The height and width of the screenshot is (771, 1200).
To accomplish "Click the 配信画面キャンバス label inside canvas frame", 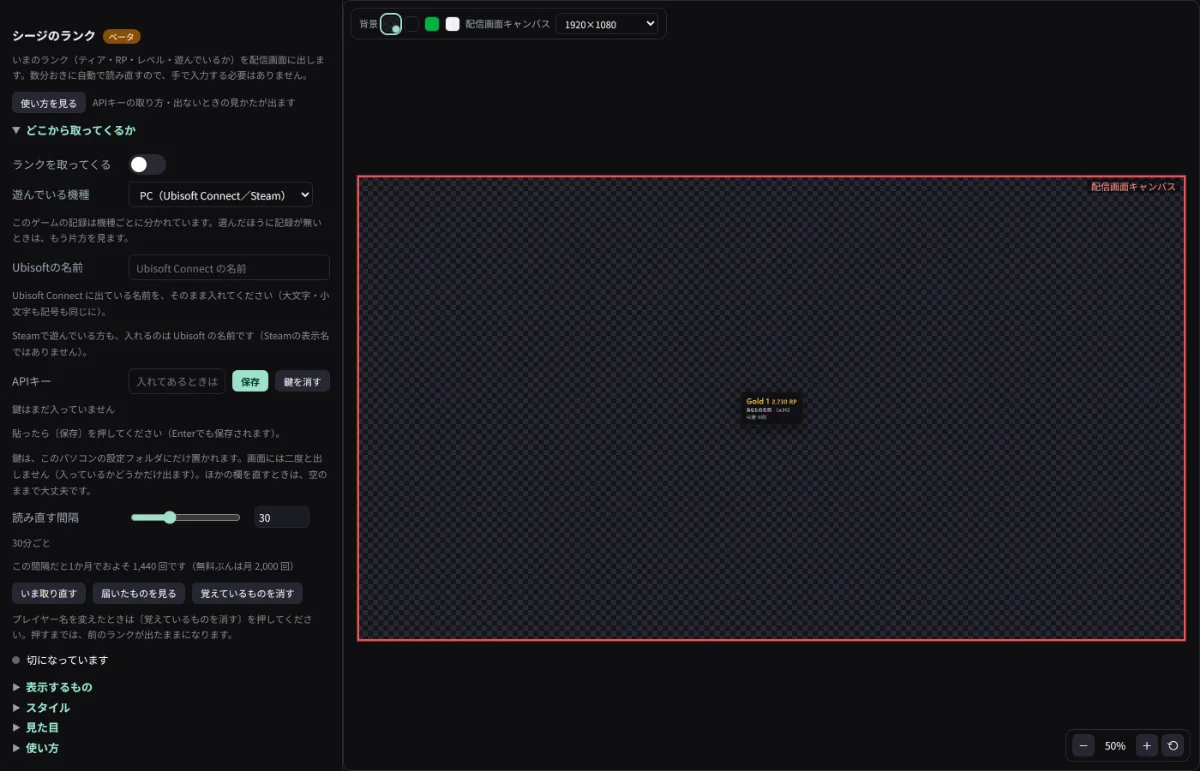I will (x=1133, y=187).
